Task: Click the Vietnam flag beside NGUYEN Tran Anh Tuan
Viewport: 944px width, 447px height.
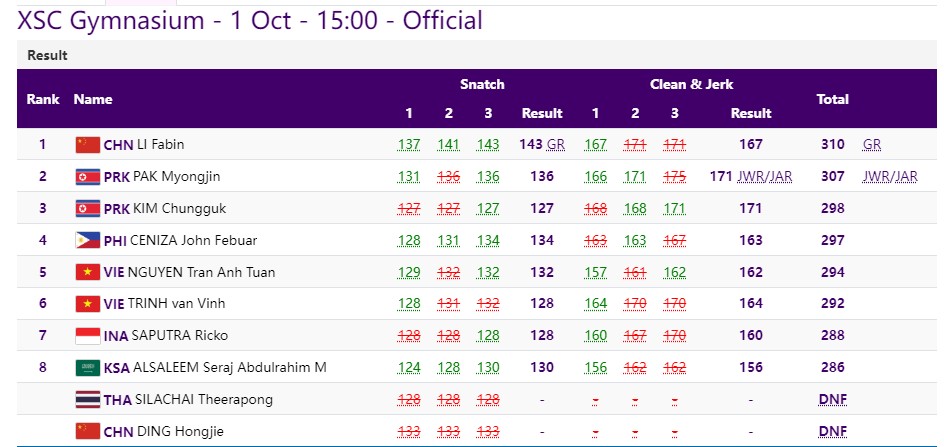Action: 87,272
